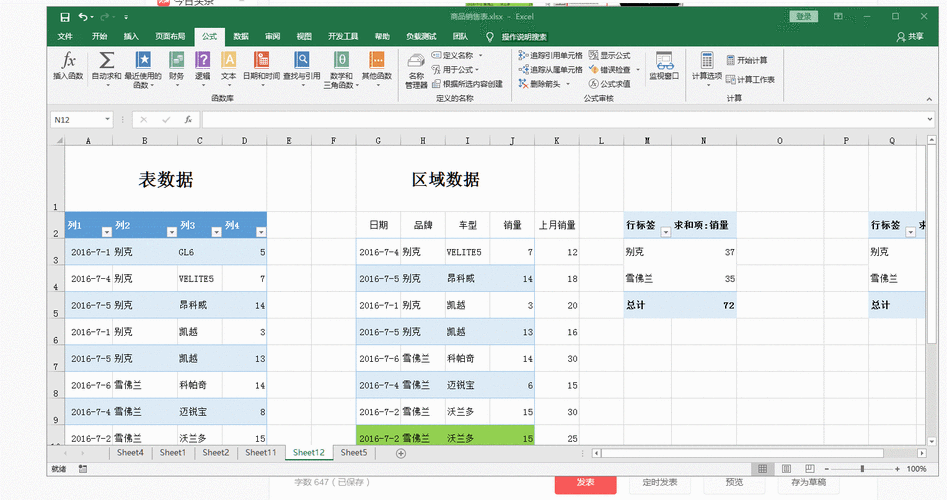Switch to the 数据 ribbon tab
This screenshot has width=947, height=500.
[241, 36]
